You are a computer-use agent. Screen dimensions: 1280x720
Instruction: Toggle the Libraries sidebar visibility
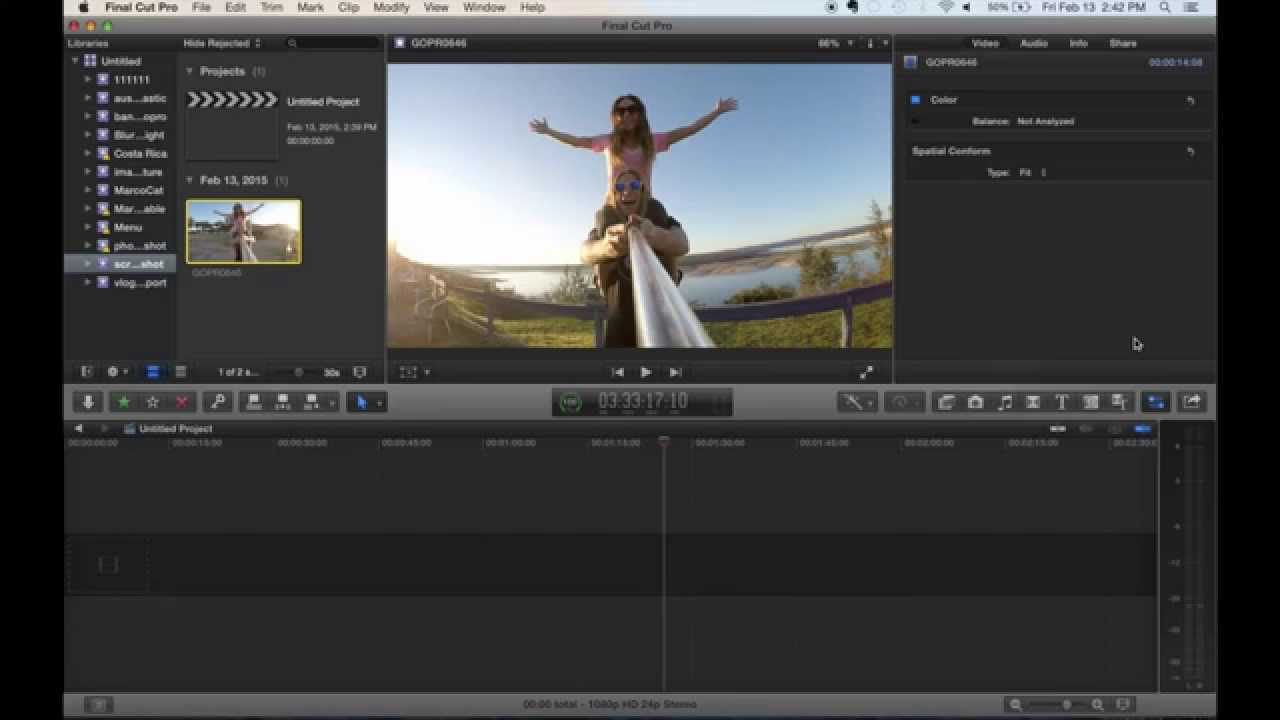86,372
